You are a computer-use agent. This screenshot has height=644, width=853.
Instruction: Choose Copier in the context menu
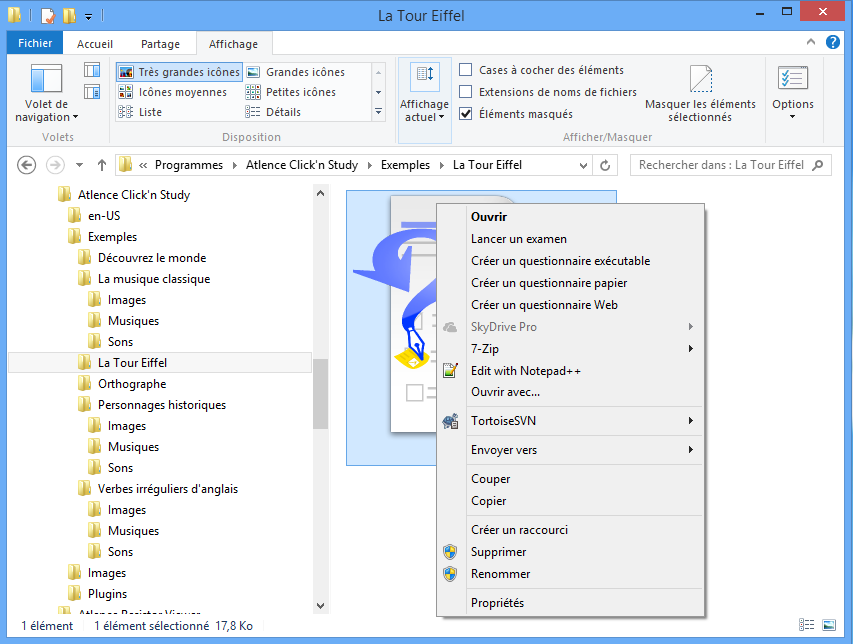pos(570,501)
